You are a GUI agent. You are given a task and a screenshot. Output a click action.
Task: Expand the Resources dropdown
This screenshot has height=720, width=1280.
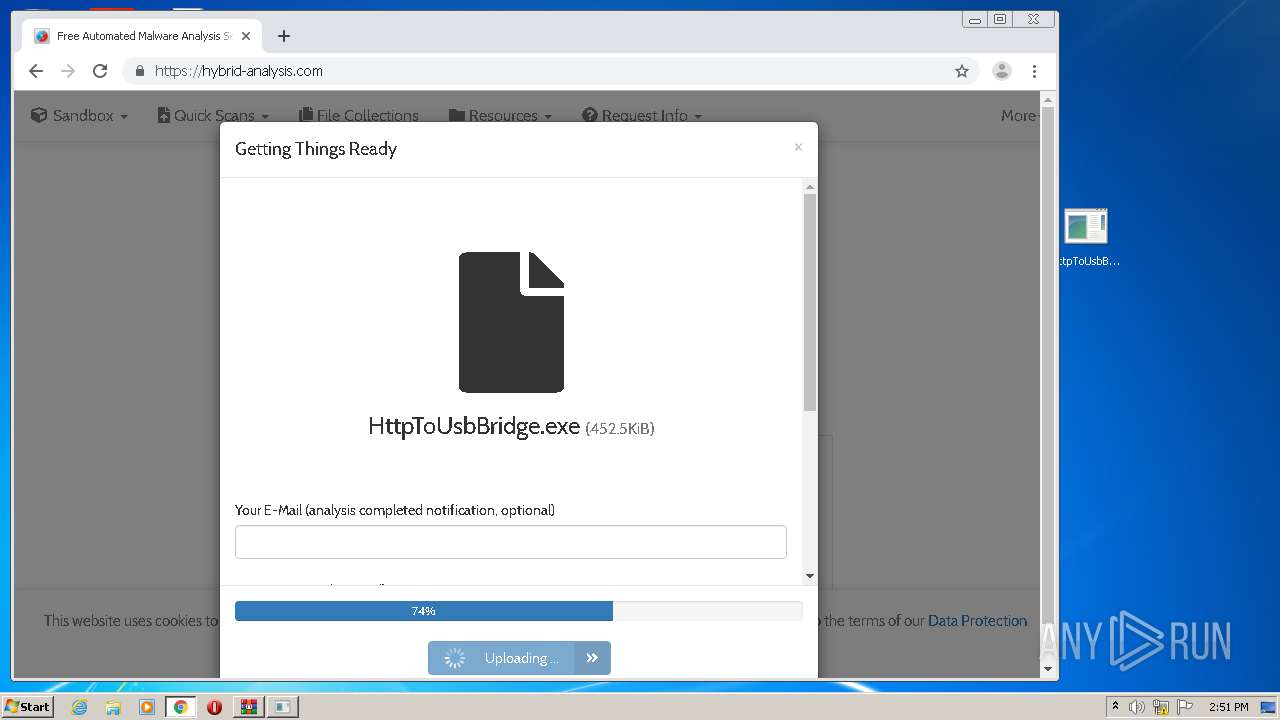pyautogui.click(x=500, y=116)
